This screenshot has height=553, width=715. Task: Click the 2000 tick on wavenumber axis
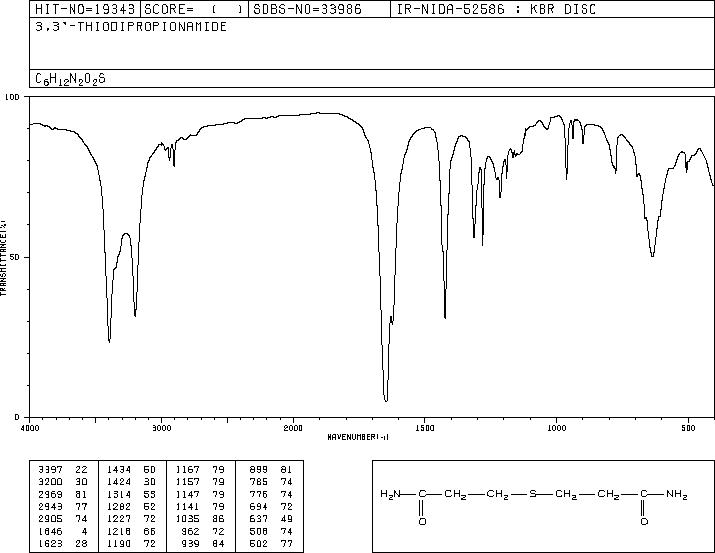coord(293,428)
